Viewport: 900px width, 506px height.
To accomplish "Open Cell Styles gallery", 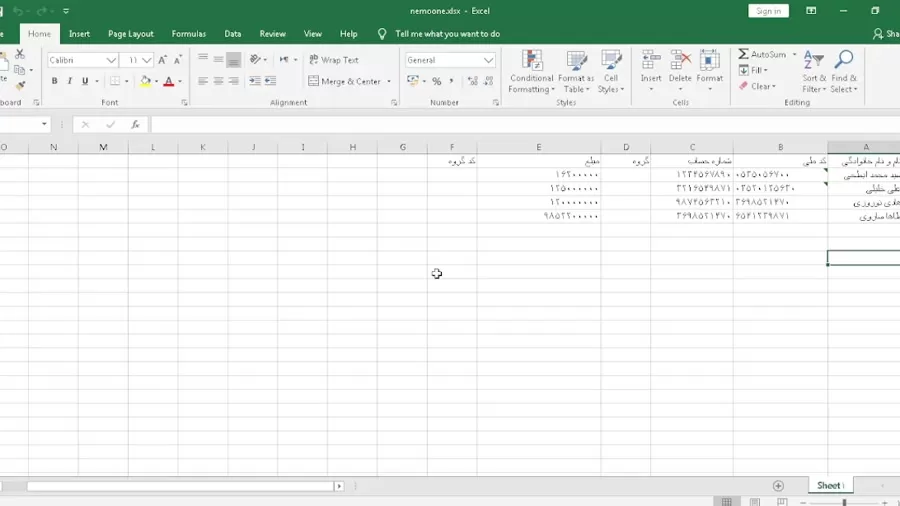I will click(611, 72).
